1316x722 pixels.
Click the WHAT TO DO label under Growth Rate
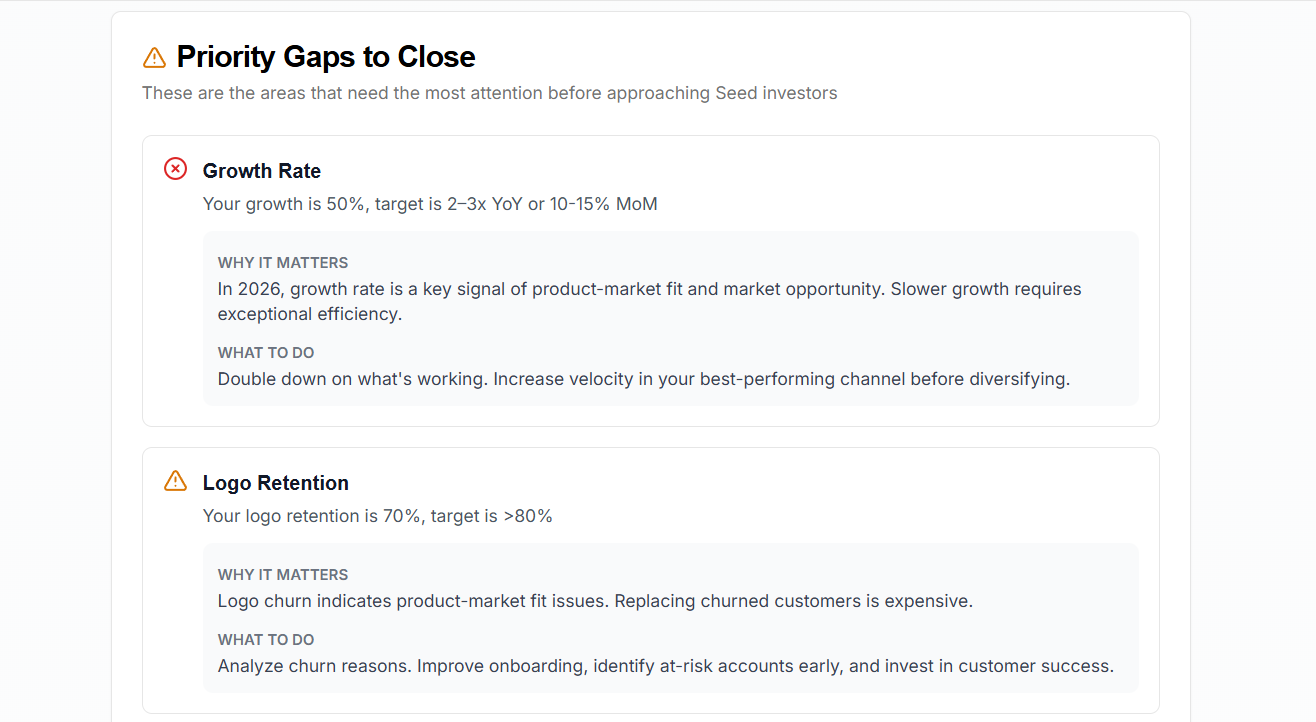click(266, 353)
